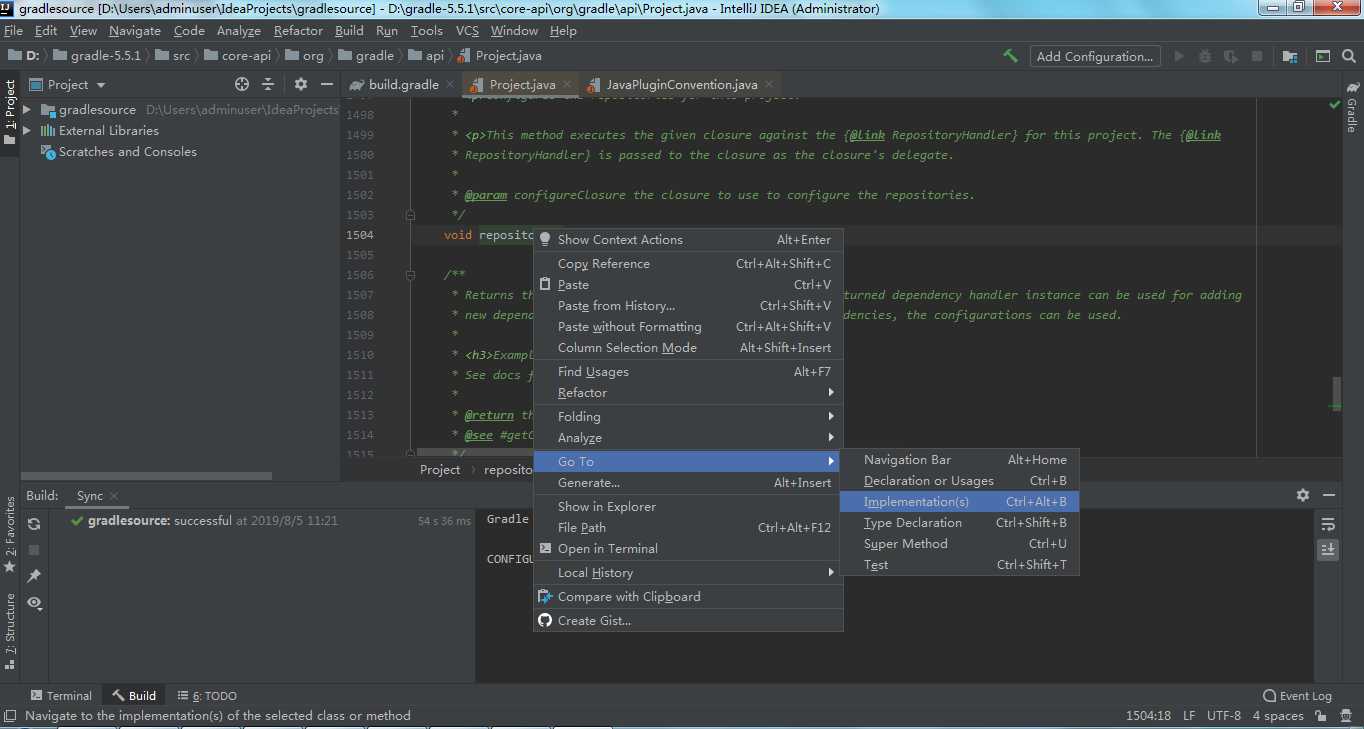This screenshot has width=1364, height=729.
Task: Open the 6: TODO tool window button
Action: (x=207, y=695)
